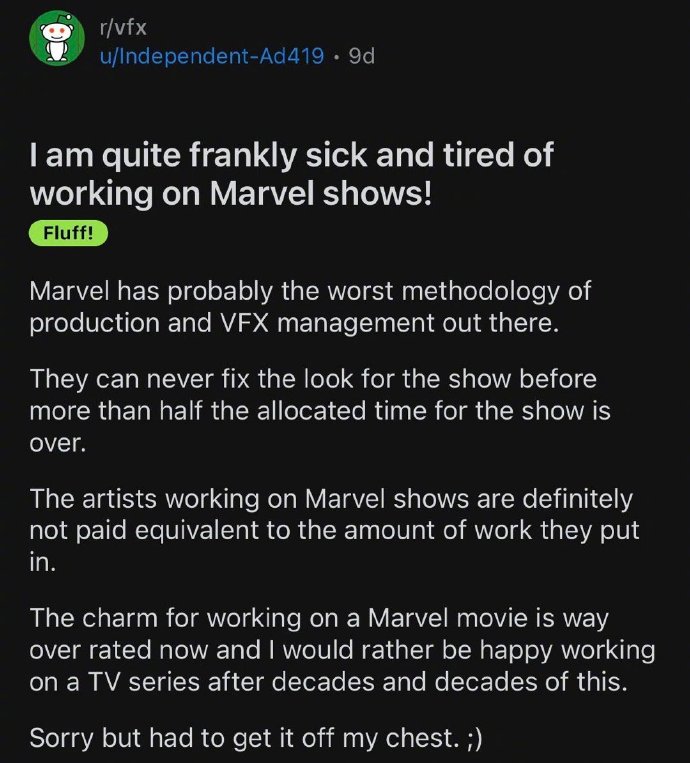This screenshot has width=690, height=763.
Task: Open the u/Independent-Ad419 user profile
Action: (210, 56)
